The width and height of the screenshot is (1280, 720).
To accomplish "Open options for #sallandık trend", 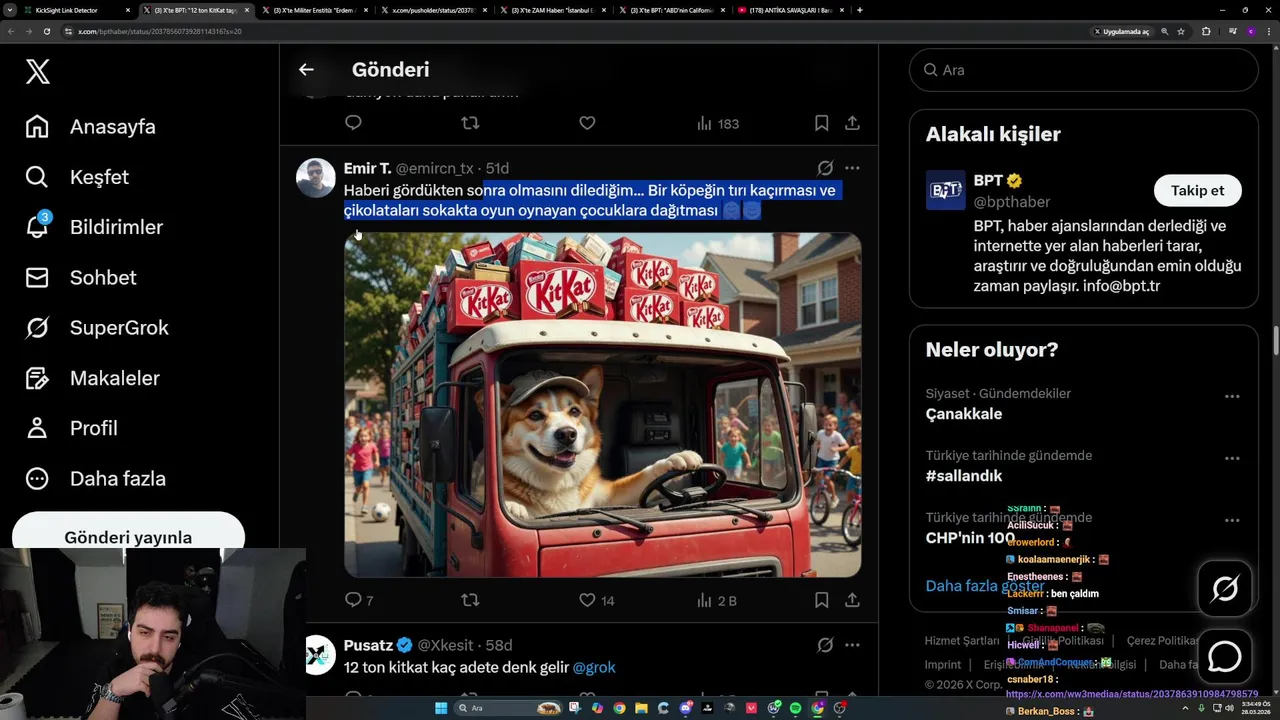I will pyautogui.click(x=1232, y=458).
